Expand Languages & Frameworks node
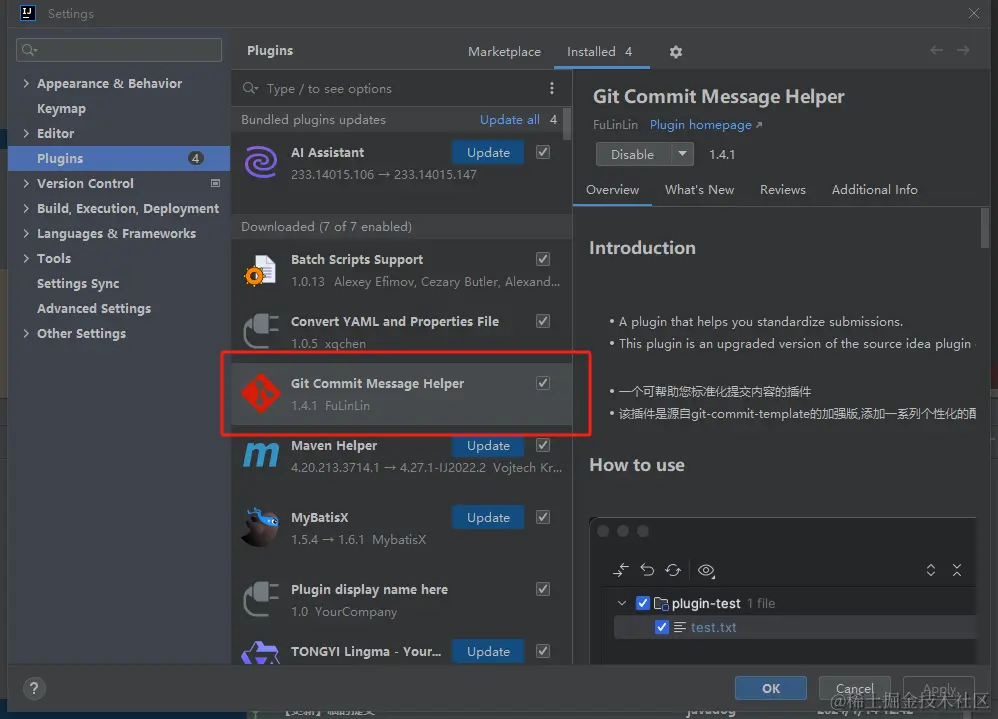Viewport: 998px width, 719px height. click(x=26, y=233)
